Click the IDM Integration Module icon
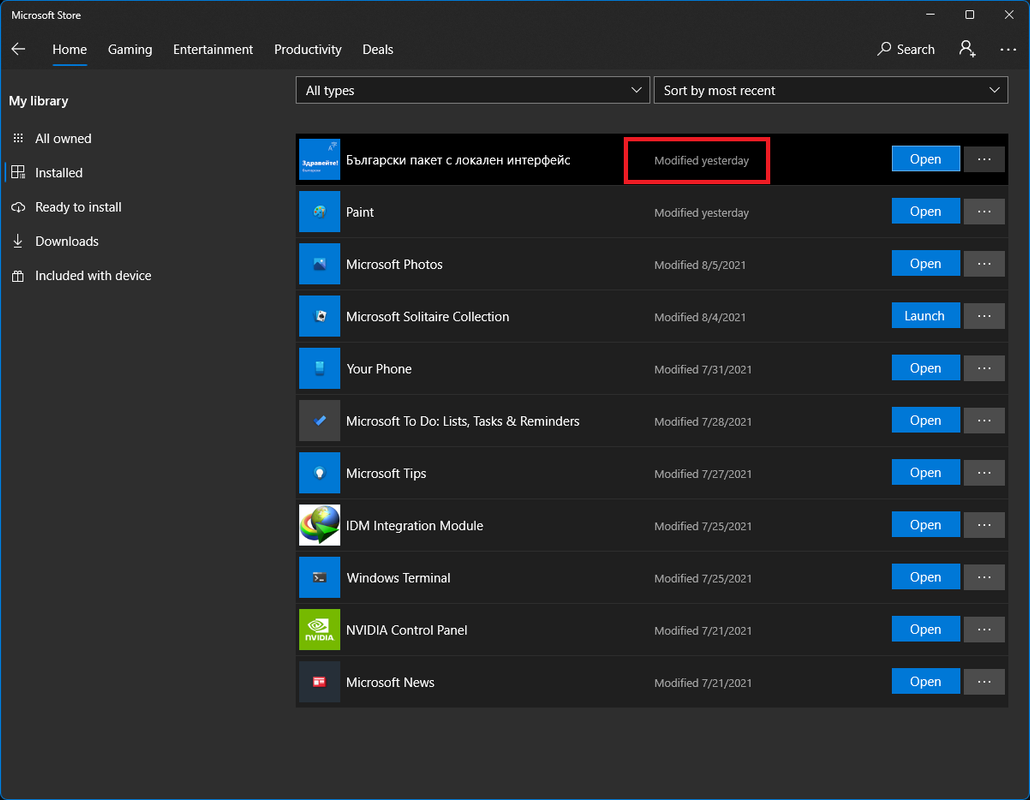Screen dimensions: 1030x800 point(319,525)
